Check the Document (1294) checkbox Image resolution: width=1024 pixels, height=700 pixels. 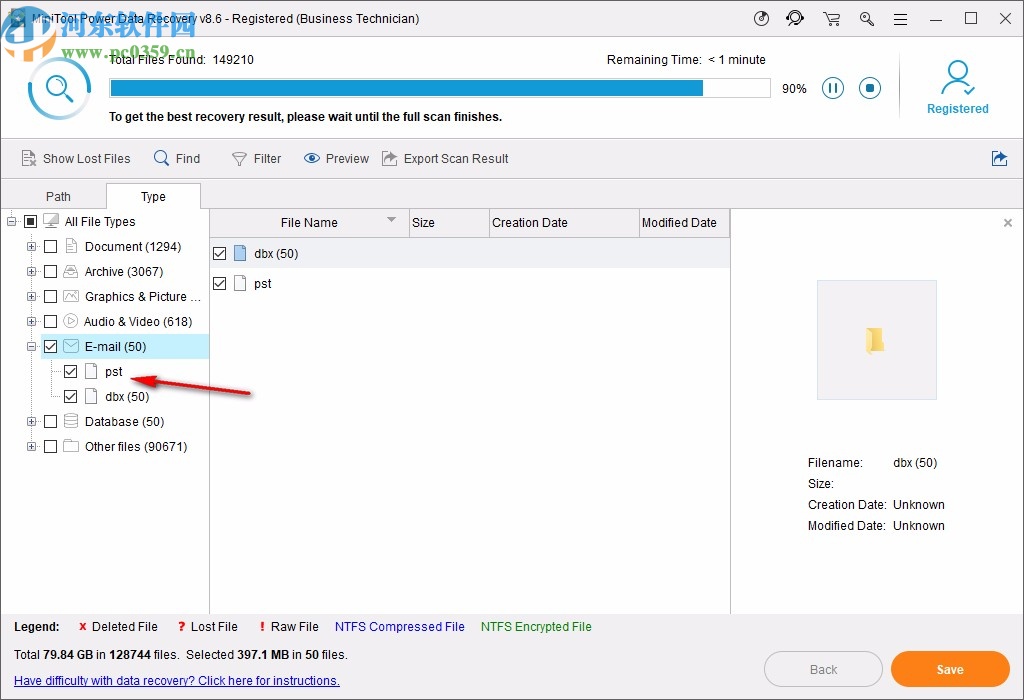pos(50,246)
